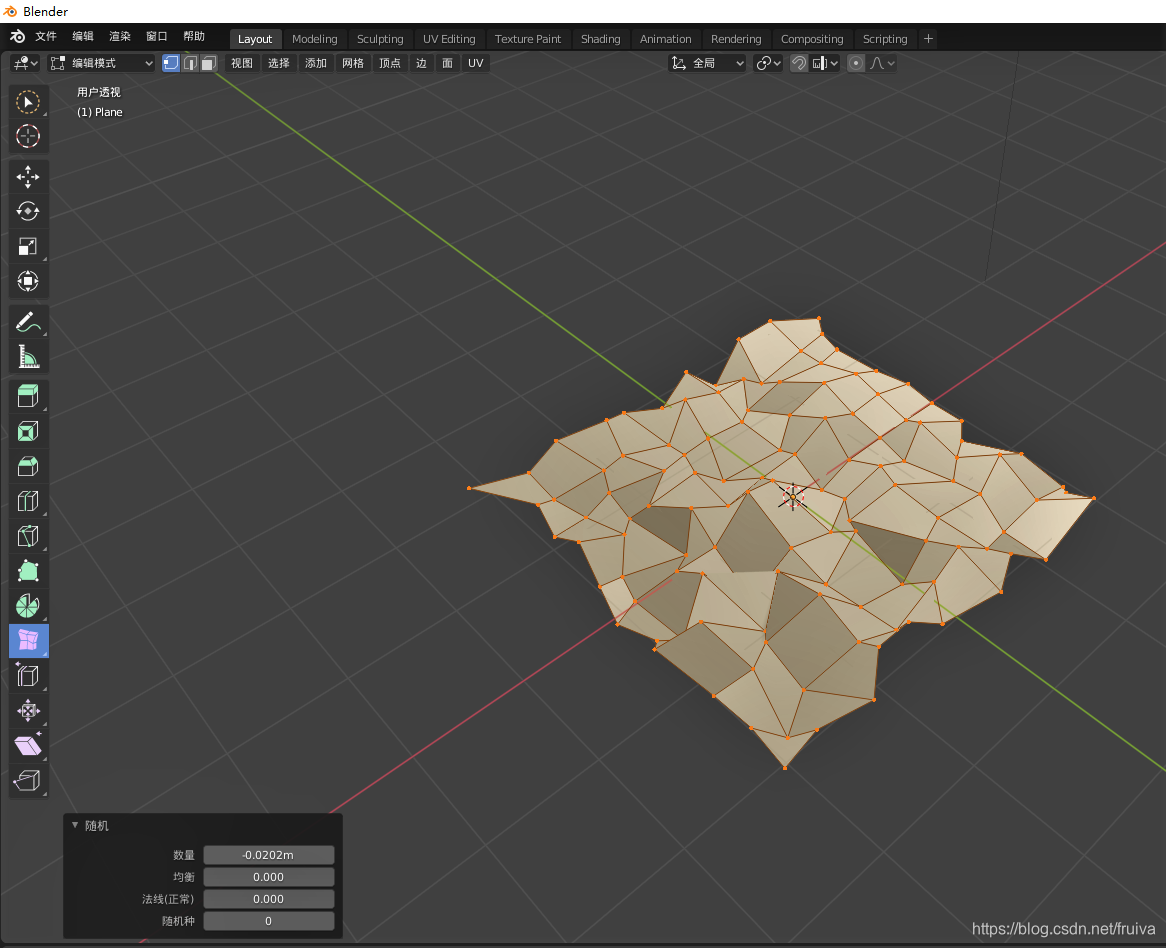The width and height of the screenshot is (1166, 948).
Task: Open the 窗口 menu
Action: tap(157, 36)
